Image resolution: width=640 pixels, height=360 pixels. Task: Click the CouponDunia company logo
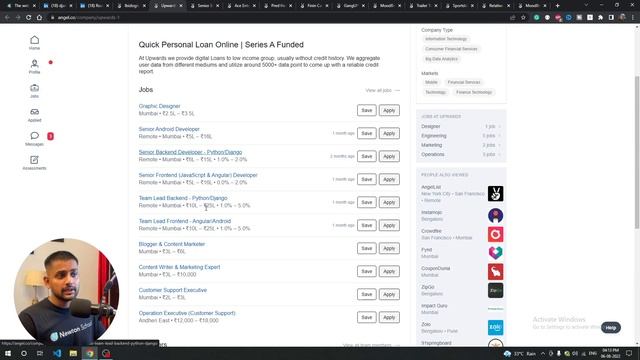496,272
